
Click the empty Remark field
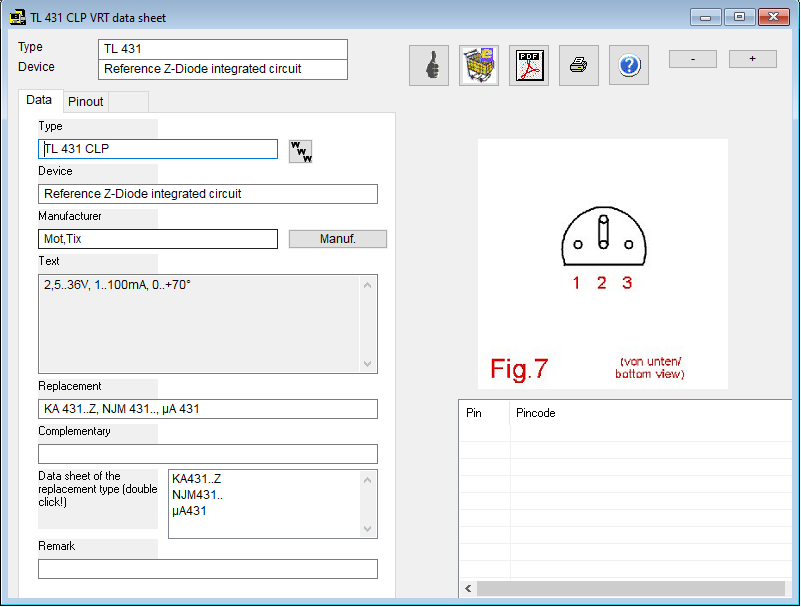[208, 569]
